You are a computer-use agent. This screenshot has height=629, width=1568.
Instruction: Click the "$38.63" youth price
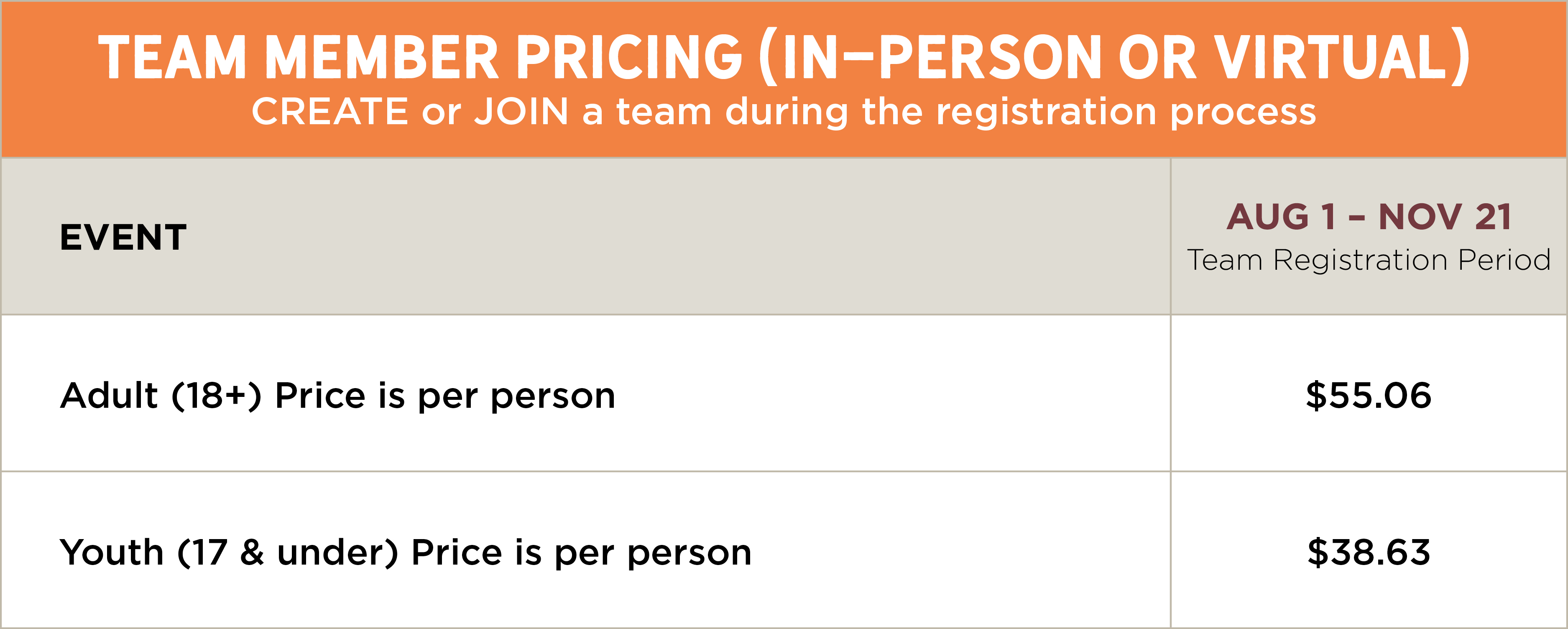click(x=1369, y=552)
